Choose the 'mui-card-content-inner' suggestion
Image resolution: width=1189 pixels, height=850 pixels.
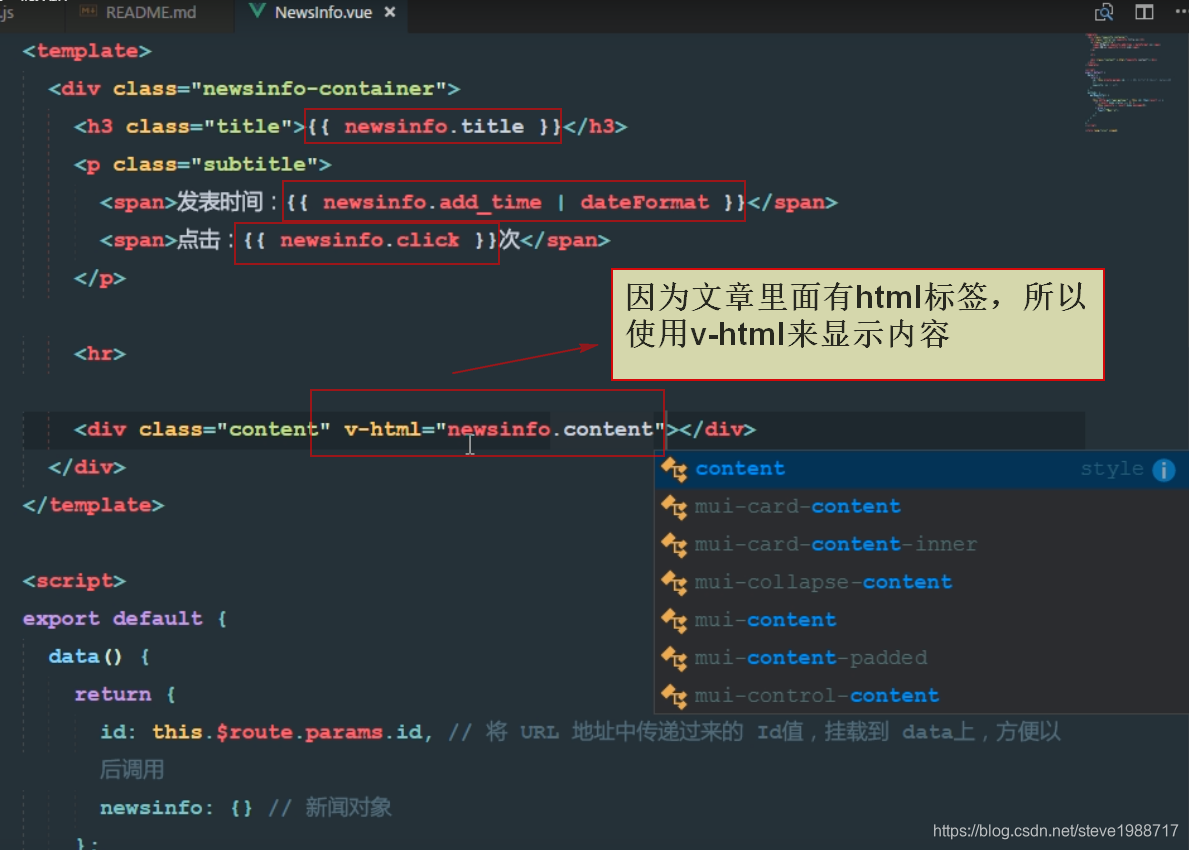coord(921,544)
